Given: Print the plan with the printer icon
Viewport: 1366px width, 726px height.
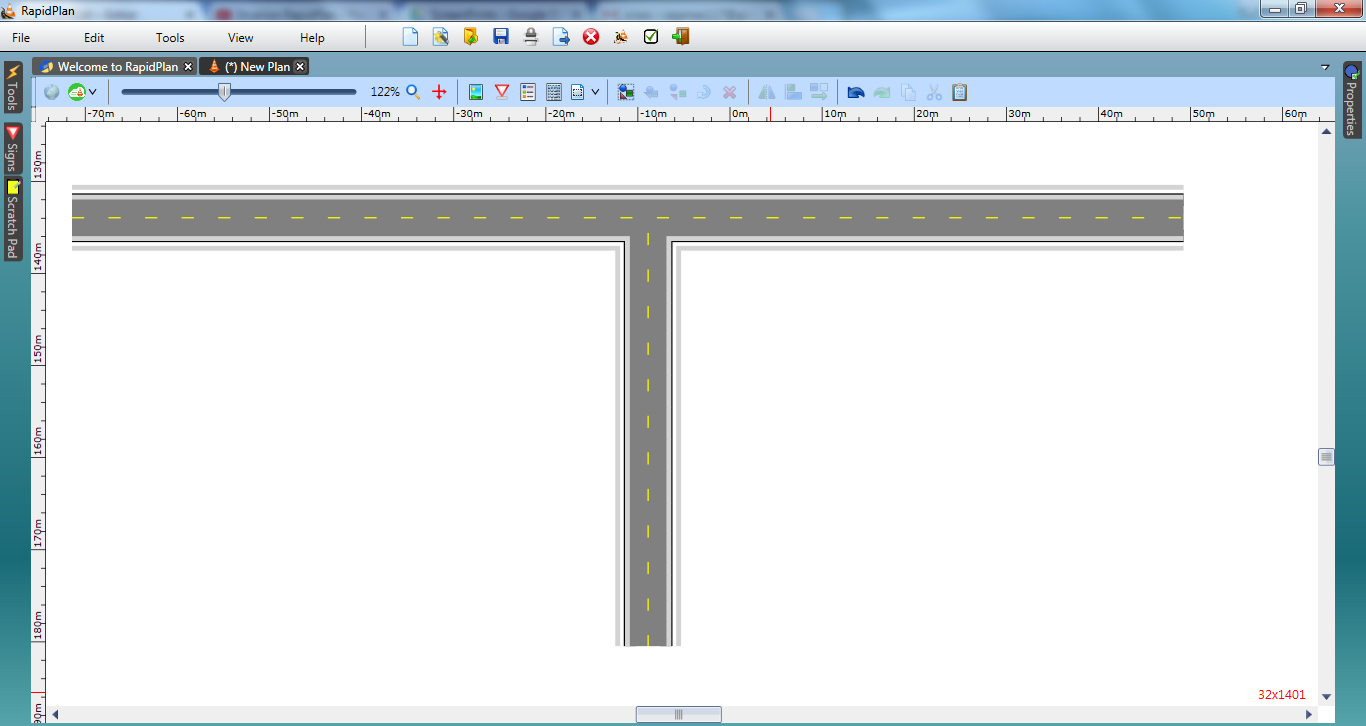Looking at the screenshot, I should [x=531, y=37].
